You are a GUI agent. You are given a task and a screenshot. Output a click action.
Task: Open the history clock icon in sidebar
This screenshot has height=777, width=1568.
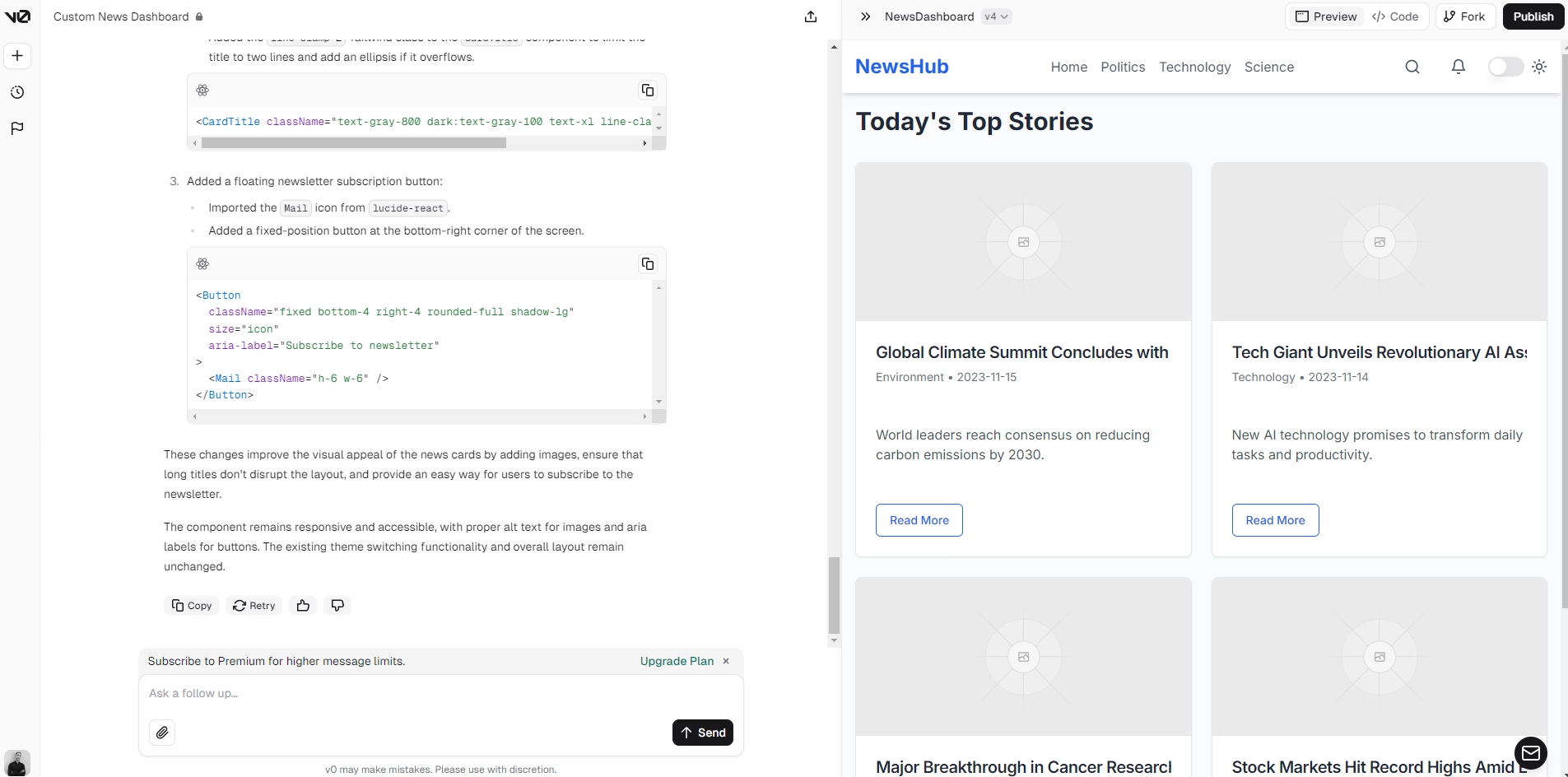[17, 92]
